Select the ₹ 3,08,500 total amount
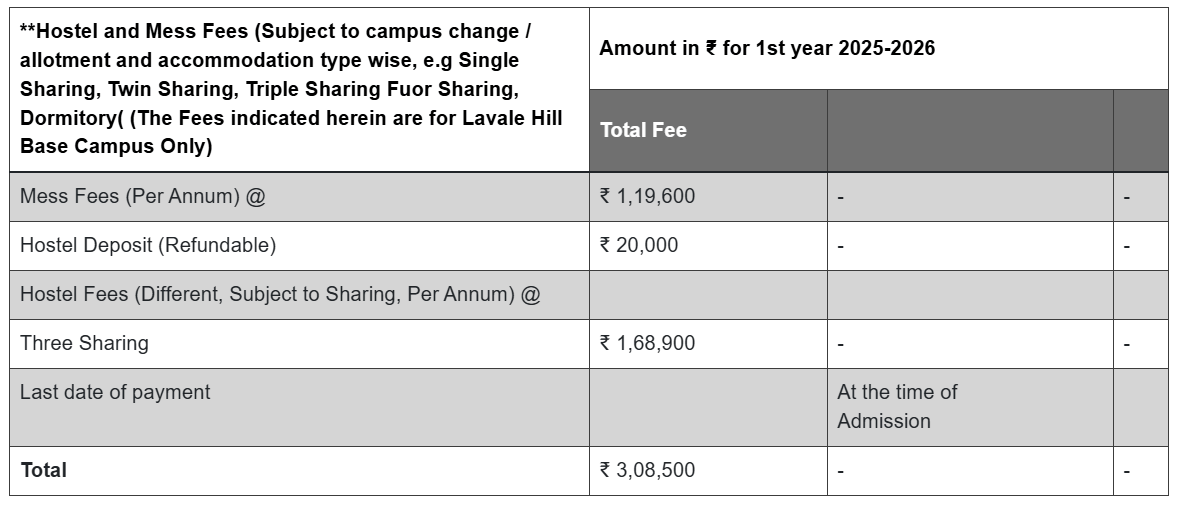The width and height of the screenshot is (1177, 505). click(647, 470)
